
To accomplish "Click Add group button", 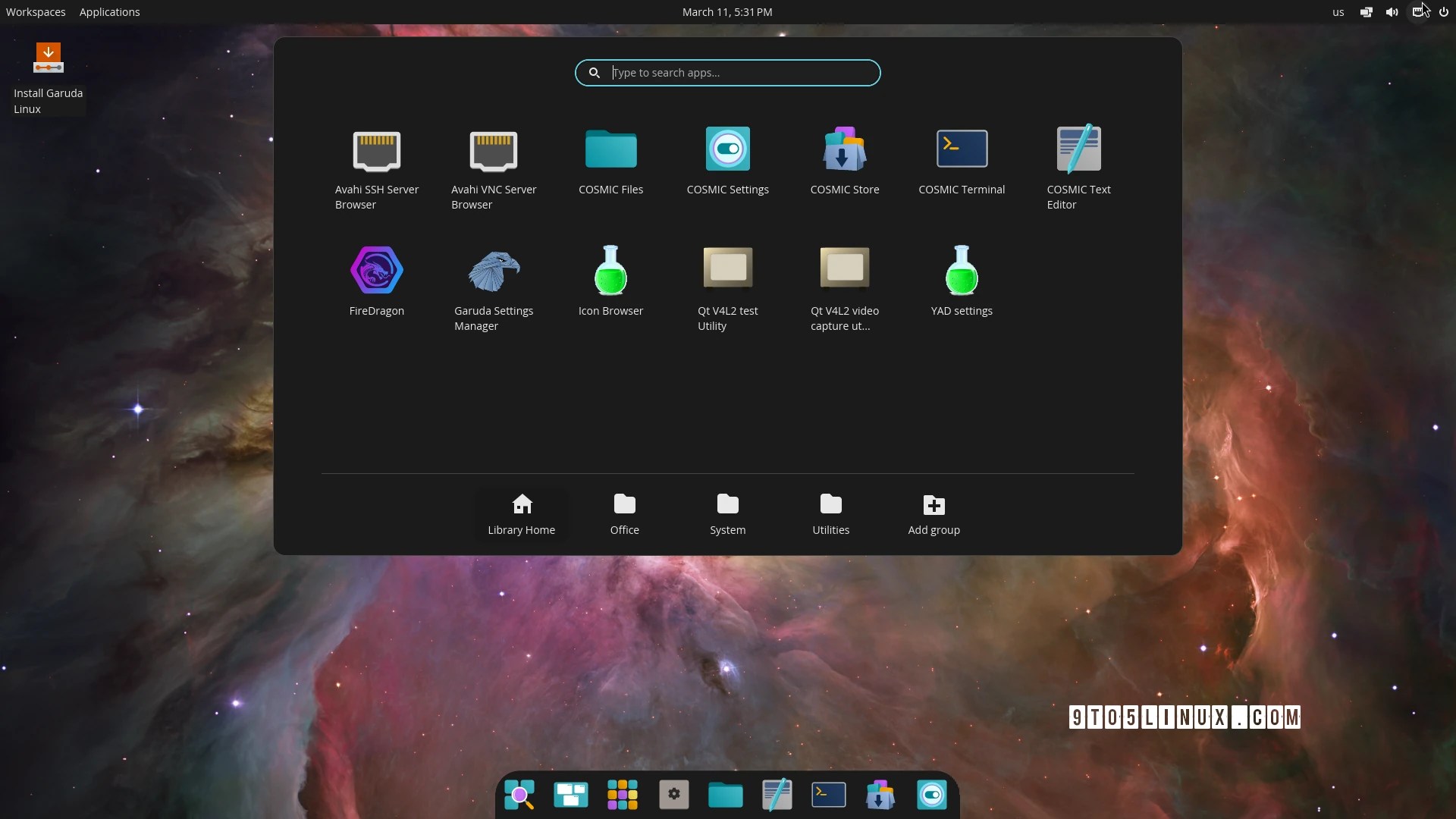I will coord(934,514).
